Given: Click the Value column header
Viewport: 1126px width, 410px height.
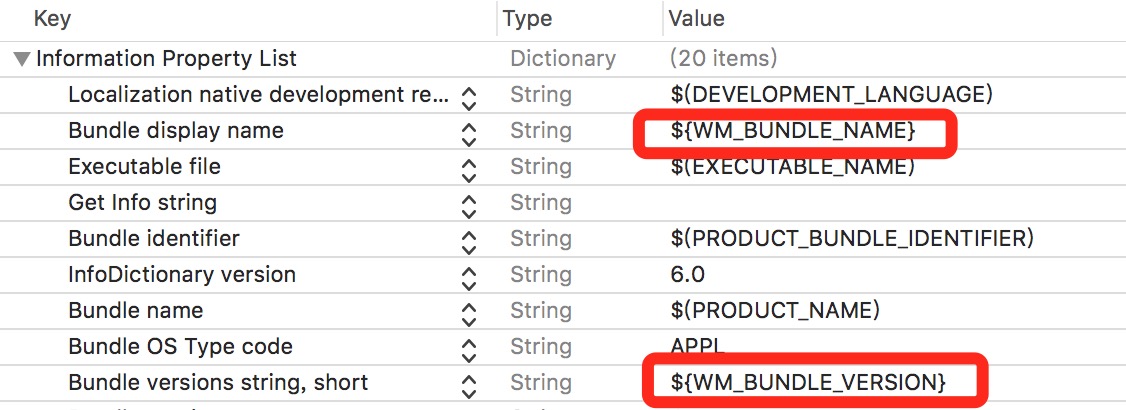Looking at the screenshot, I should coord(697,19).
